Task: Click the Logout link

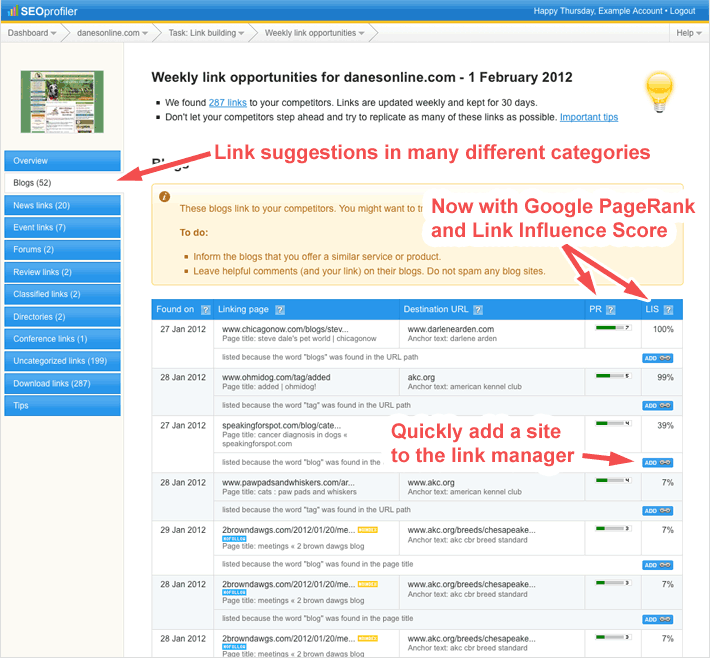Action: pos(682,11)
